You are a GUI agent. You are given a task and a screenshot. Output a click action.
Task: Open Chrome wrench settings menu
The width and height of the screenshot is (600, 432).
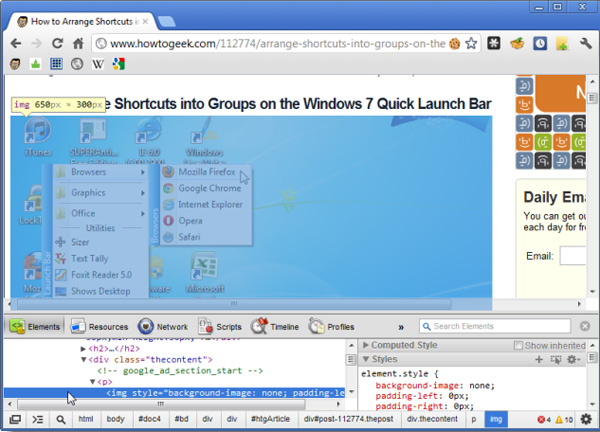coord(586,44)
